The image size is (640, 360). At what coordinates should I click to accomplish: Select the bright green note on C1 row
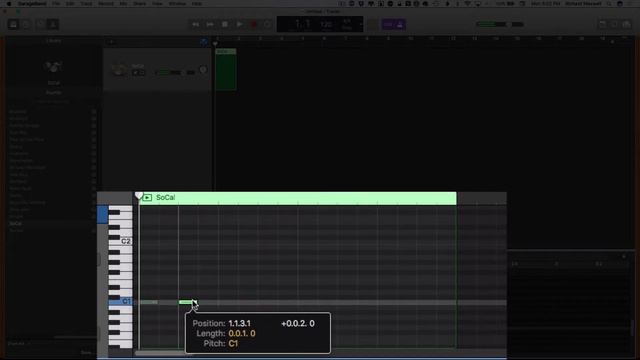pyautogui.click(x=187, y=302)
